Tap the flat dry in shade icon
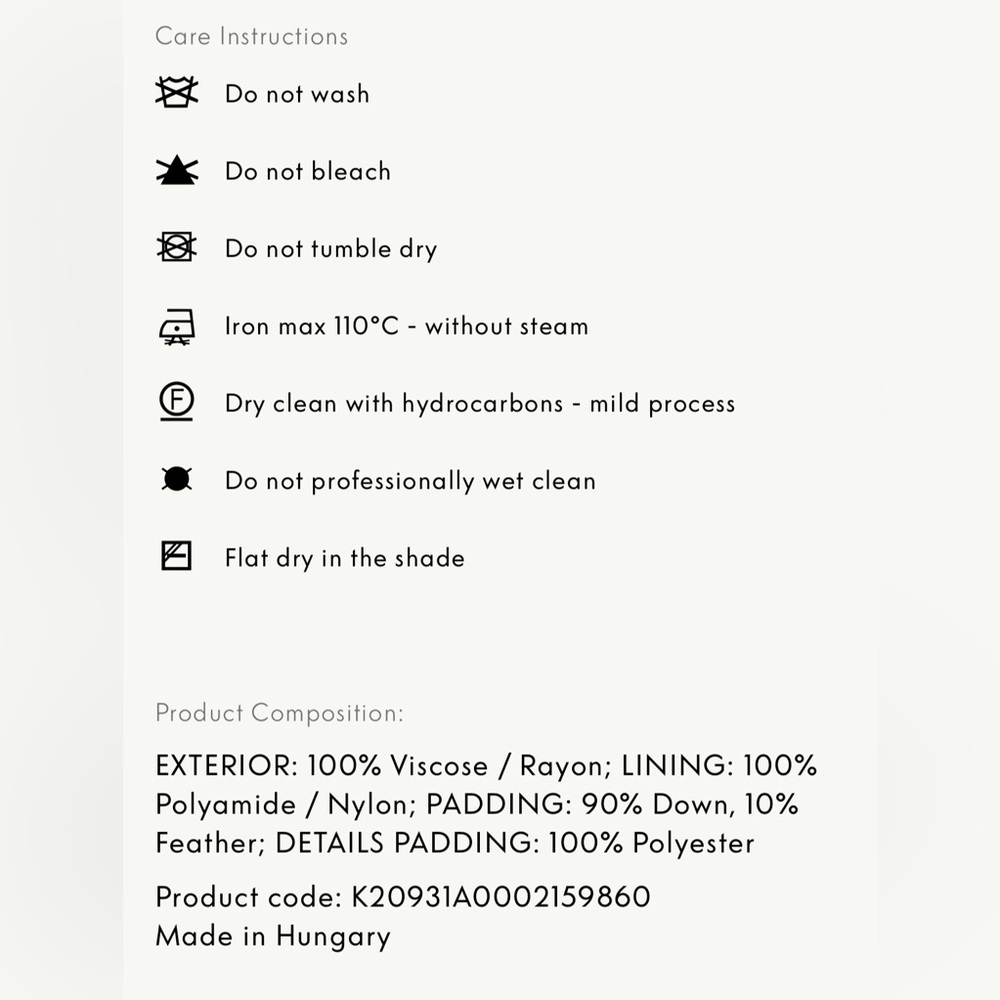Image resolution: width=1000 pixels, height=1000 pixels. [x=177, y=555]
